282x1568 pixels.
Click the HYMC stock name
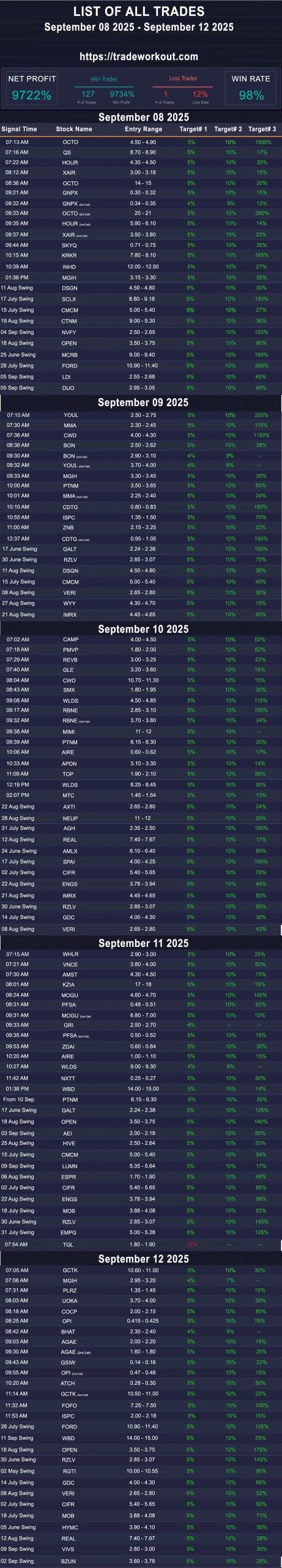[x=70, y=1528]
